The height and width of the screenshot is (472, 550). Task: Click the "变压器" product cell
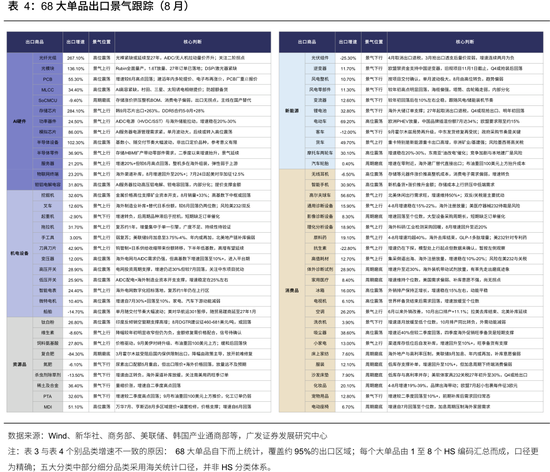(x=48, y=259)
